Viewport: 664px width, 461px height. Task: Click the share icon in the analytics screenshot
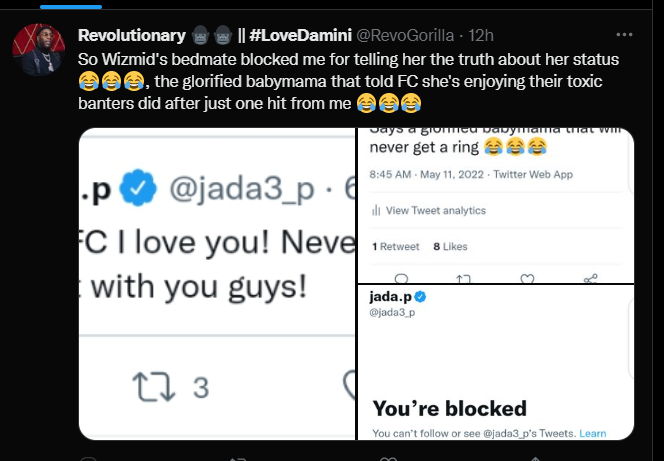(590, 279)
